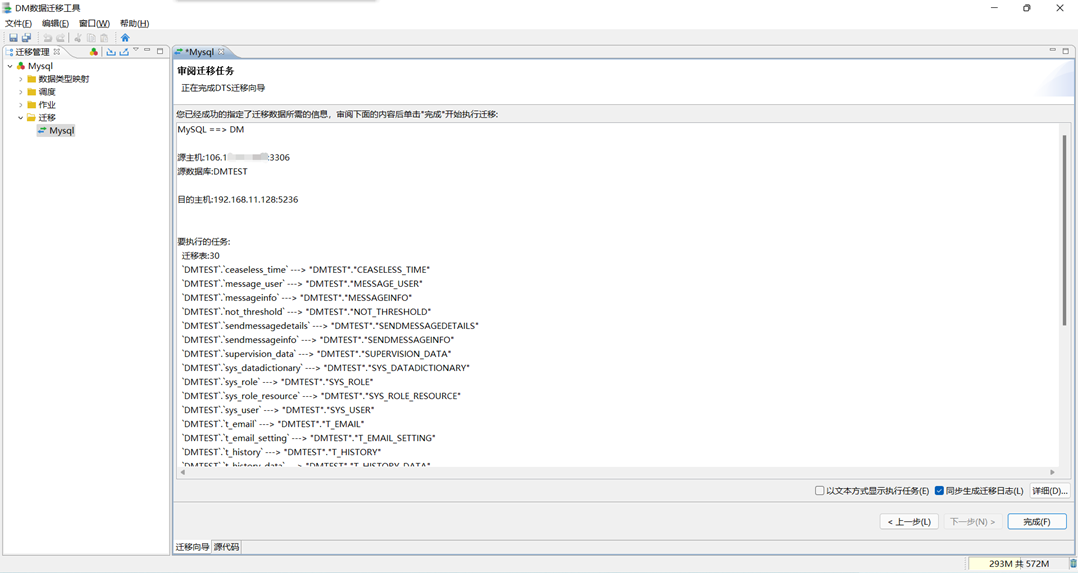Screen dimensions: 1078x573
Task: Switch to the 迁移管理 panel tab
Action: (x=32, y=52)
